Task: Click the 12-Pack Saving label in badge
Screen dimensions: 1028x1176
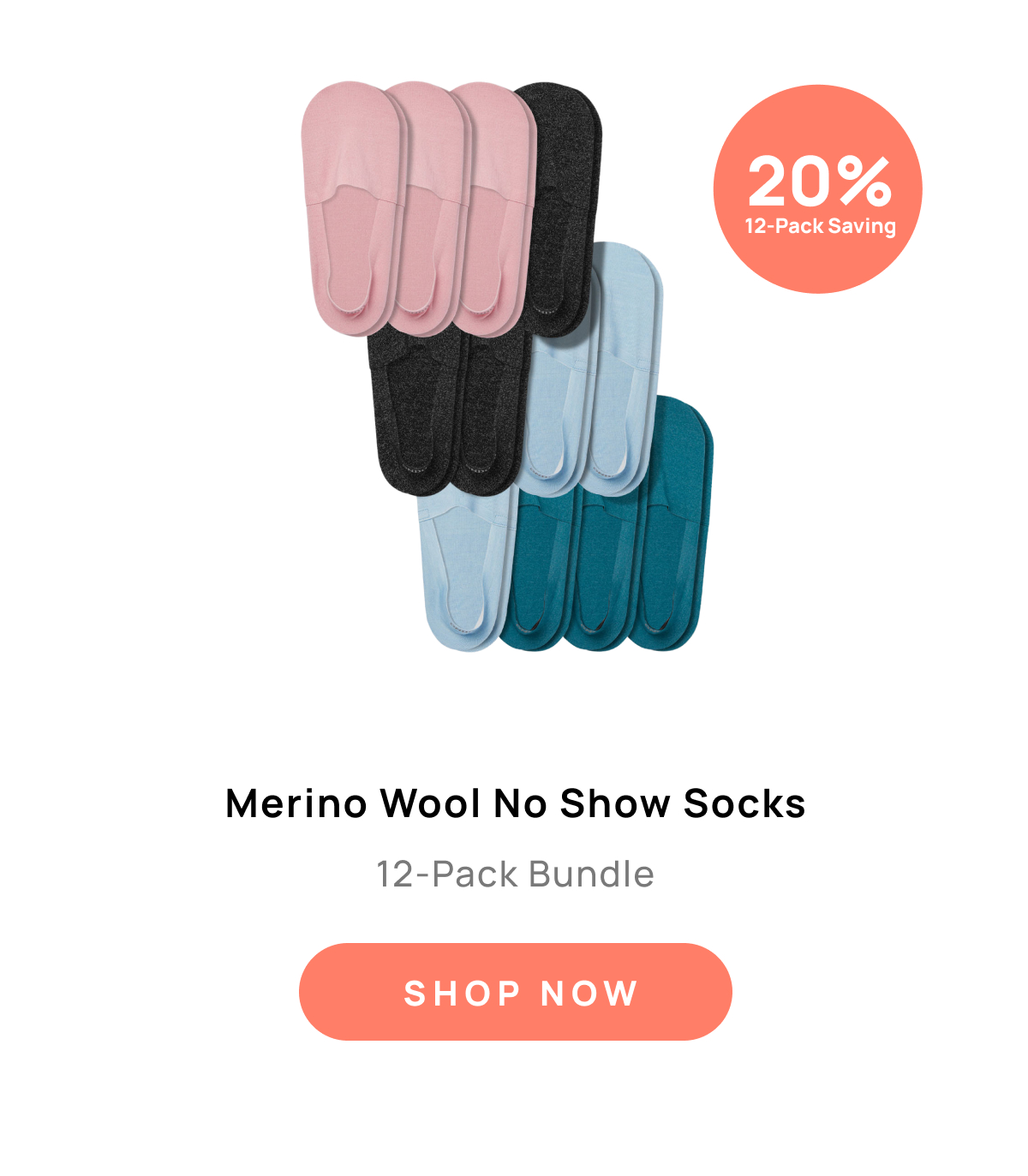Action: [x=820, y=226]
